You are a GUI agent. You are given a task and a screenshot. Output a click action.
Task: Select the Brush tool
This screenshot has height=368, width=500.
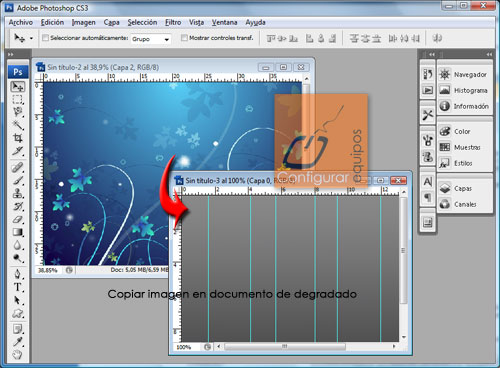pyautogui.click(x=18, y=180)
